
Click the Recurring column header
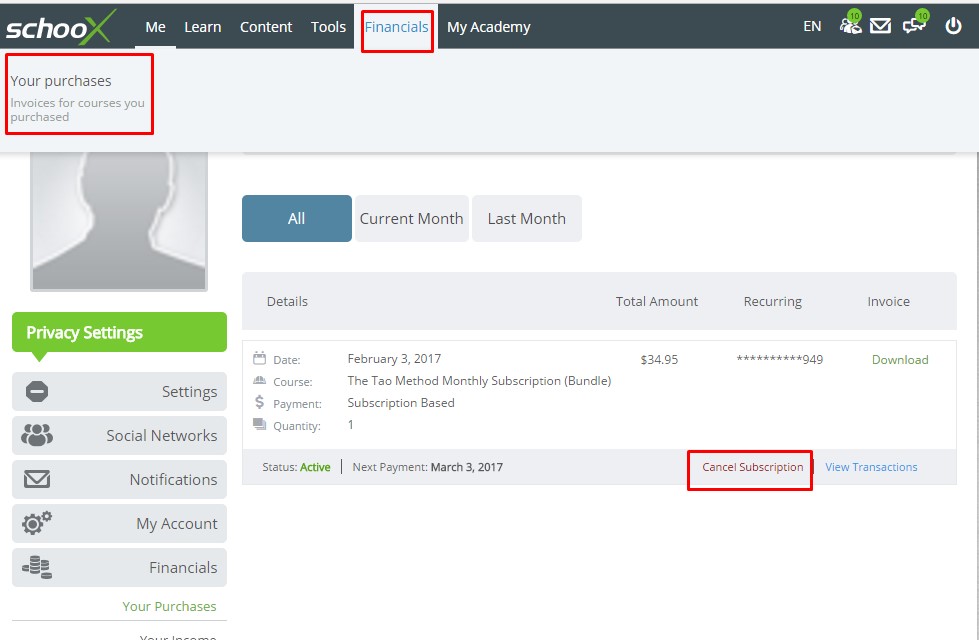(x=772, y=302)
